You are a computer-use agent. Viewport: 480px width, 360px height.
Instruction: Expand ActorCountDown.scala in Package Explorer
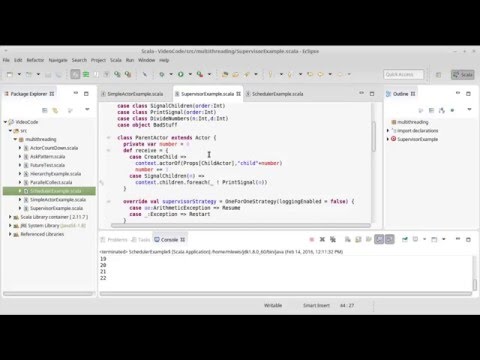pos(20,148)
